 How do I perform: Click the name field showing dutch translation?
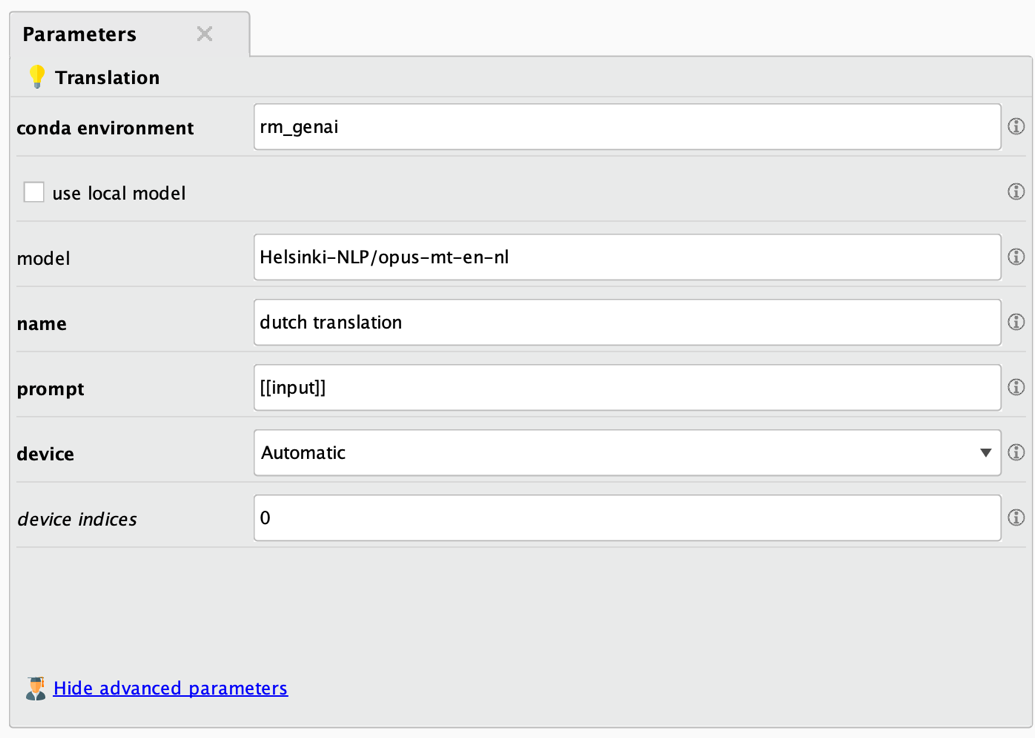coord(626,322)
